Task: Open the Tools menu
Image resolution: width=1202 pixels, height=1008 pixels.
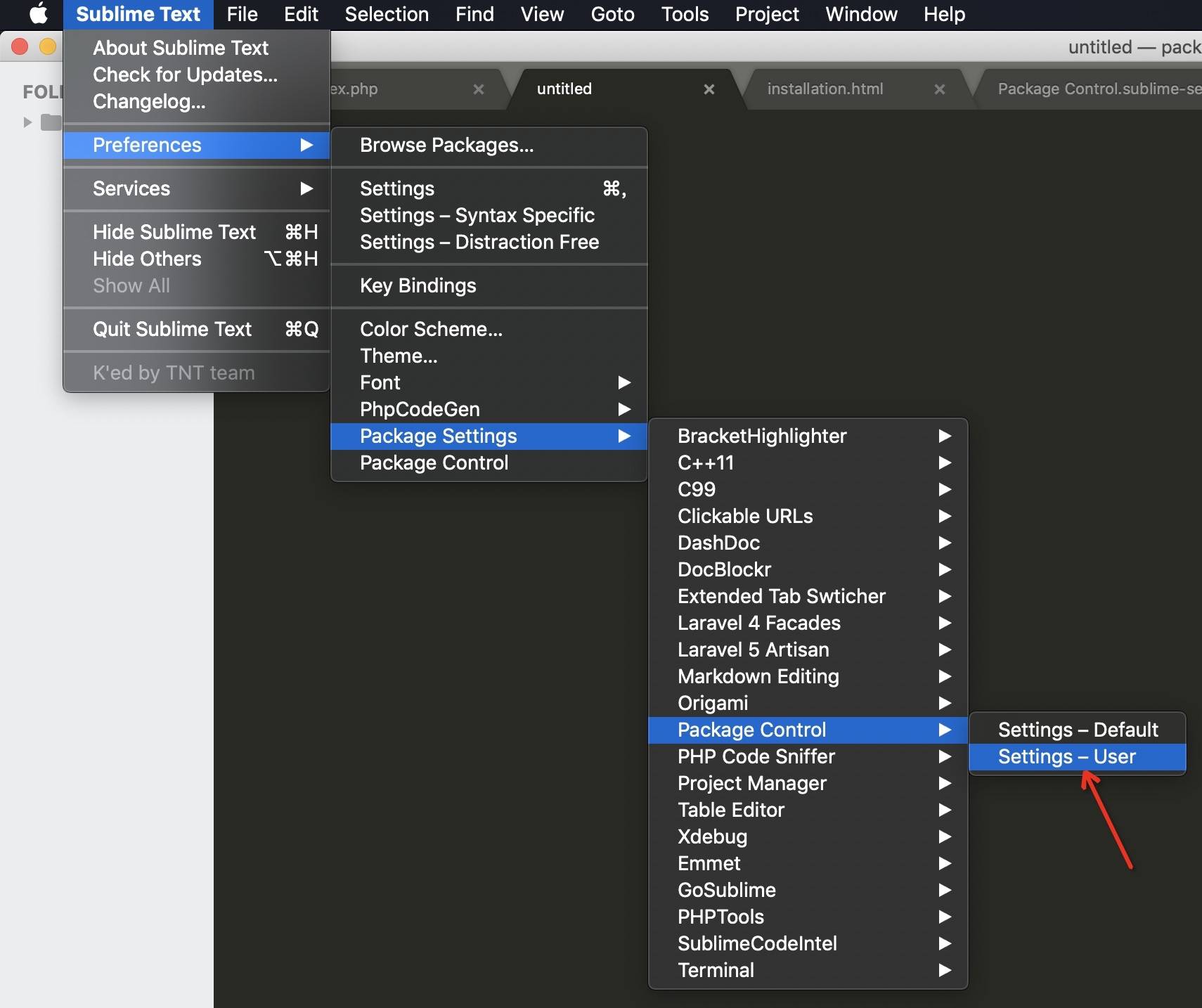Action: [x=685, y=14]
